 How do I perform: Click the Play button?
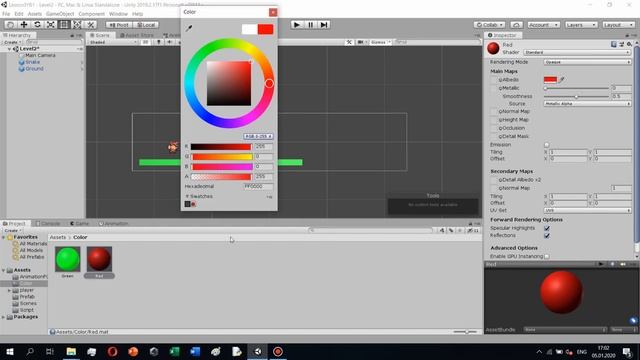[x=297, y=25]
